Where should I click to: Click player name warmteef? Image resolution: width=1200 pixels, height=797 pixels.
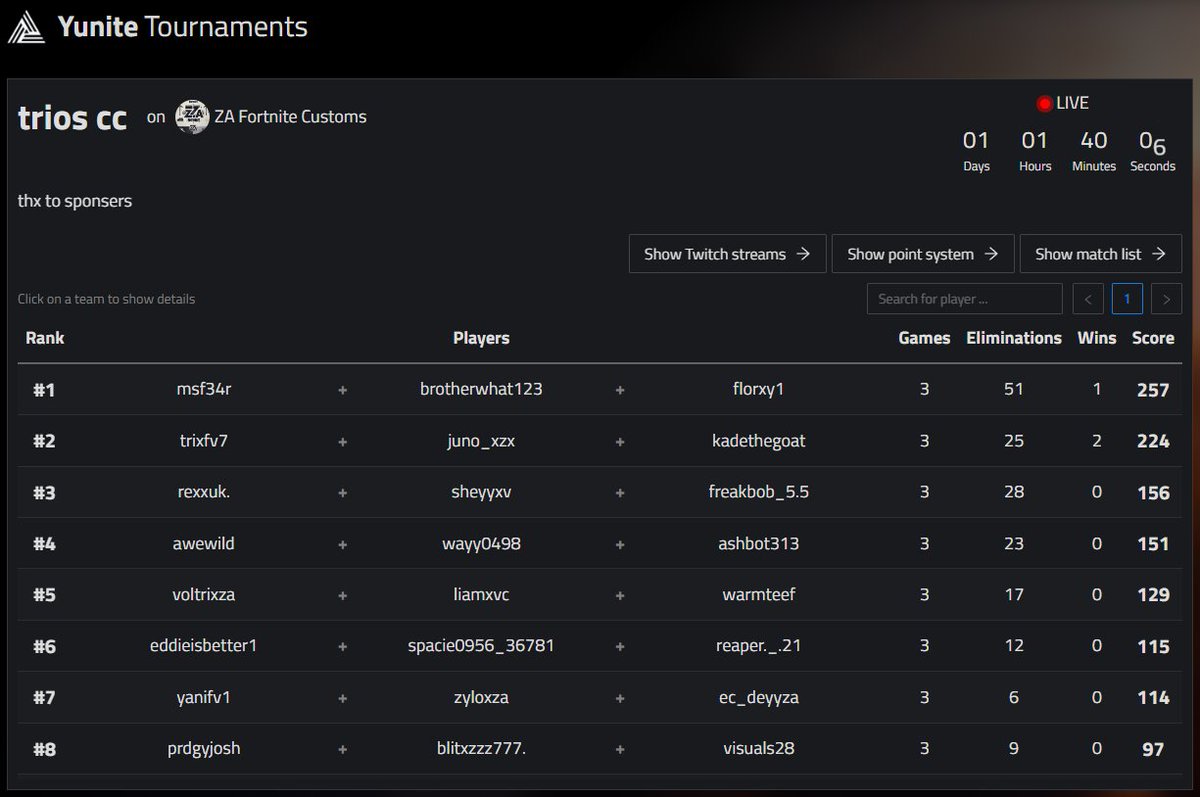pyautogui.click(x=758, y=595)
